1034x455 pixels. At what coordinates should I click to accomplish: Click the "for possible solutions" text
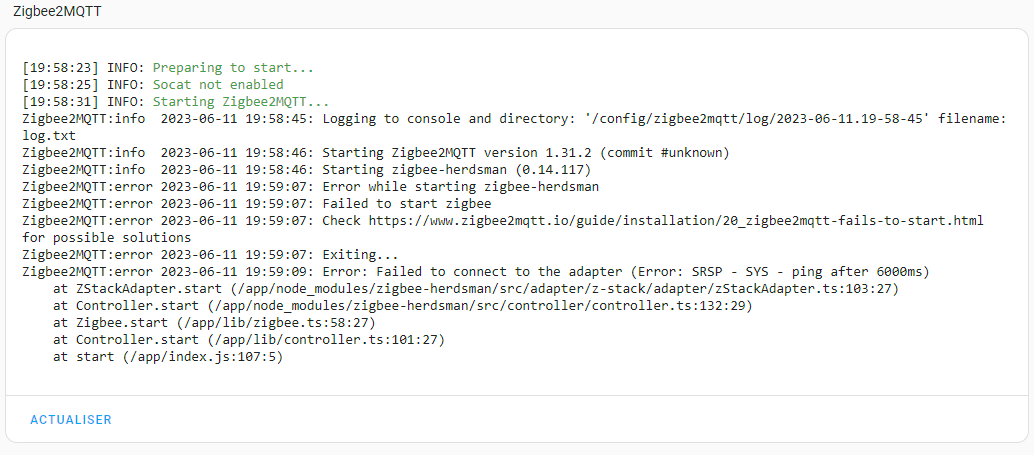pyautogui.click(x=106, y=238)
